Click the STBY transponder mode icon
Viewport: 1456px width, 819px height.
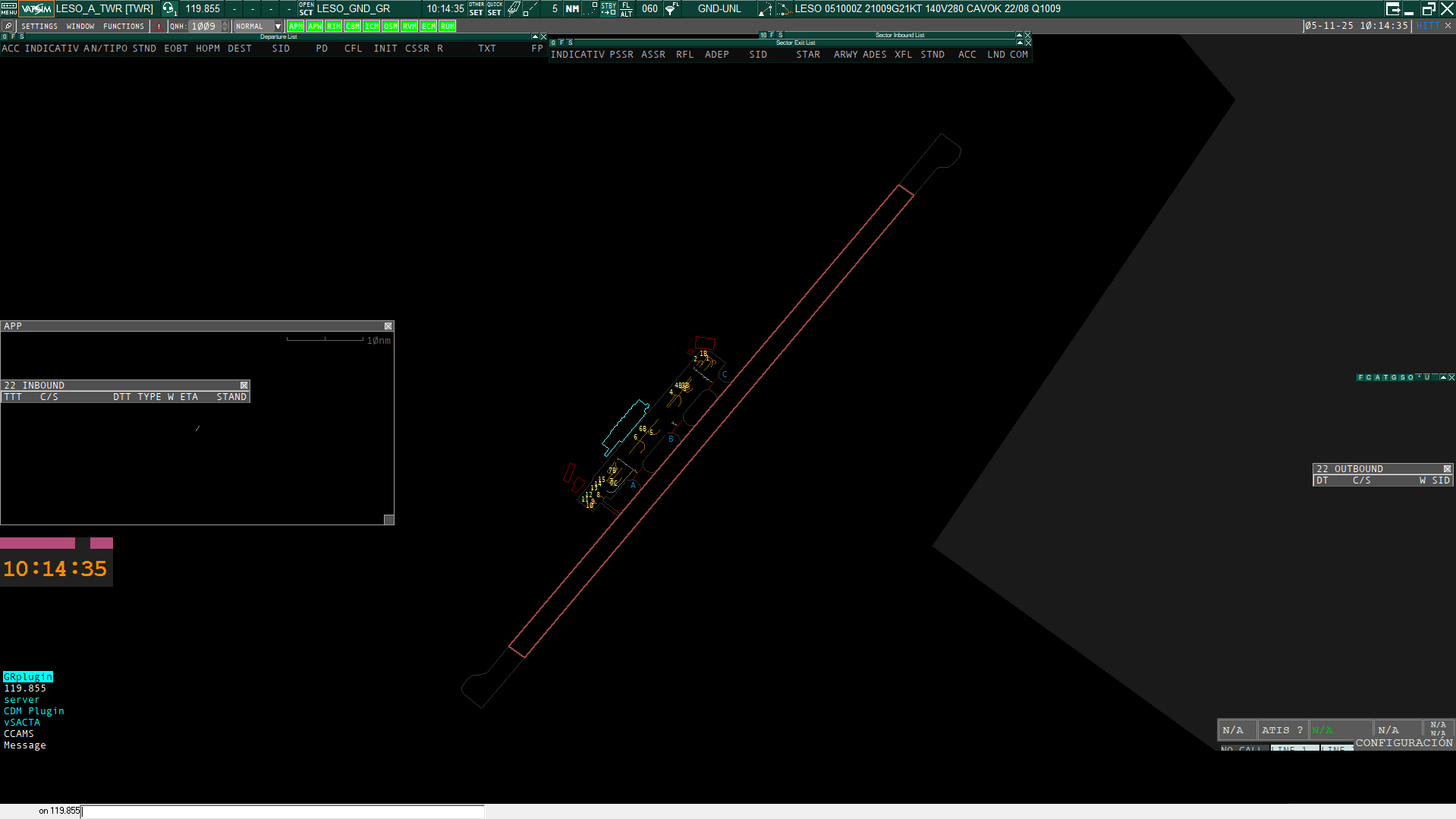tap(609, 8)
